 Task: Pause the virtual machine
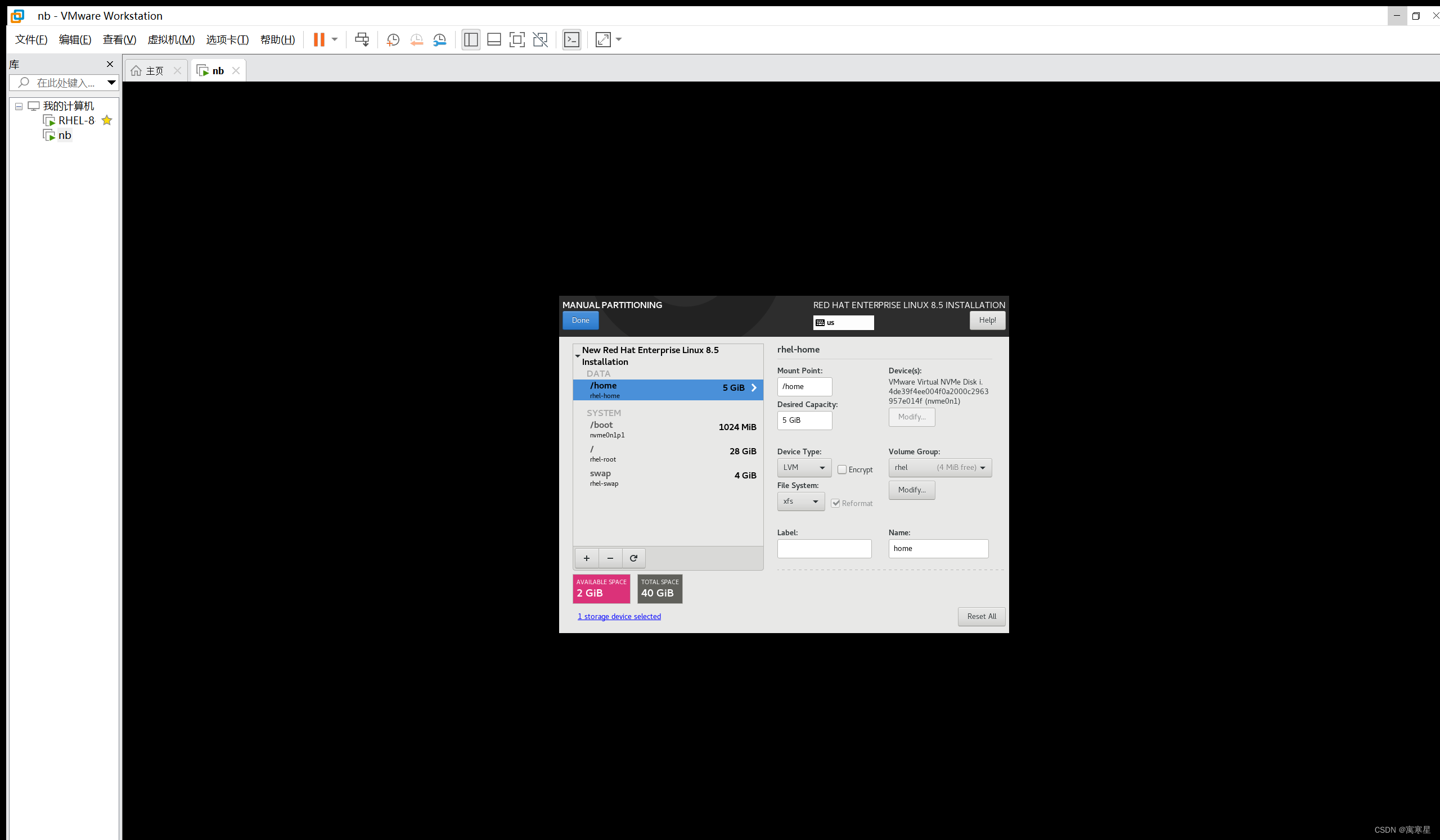(319, 39)
